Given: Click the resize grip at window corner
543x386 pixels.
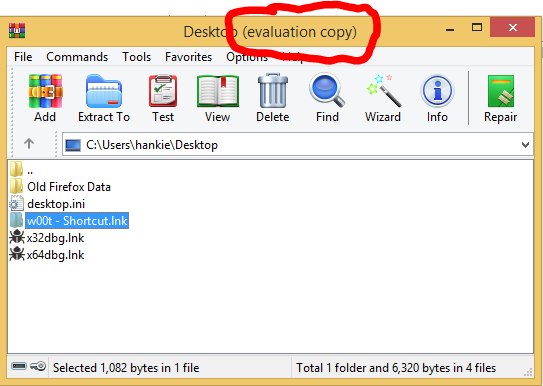Looking at the screenshot, I should point(528,372).
